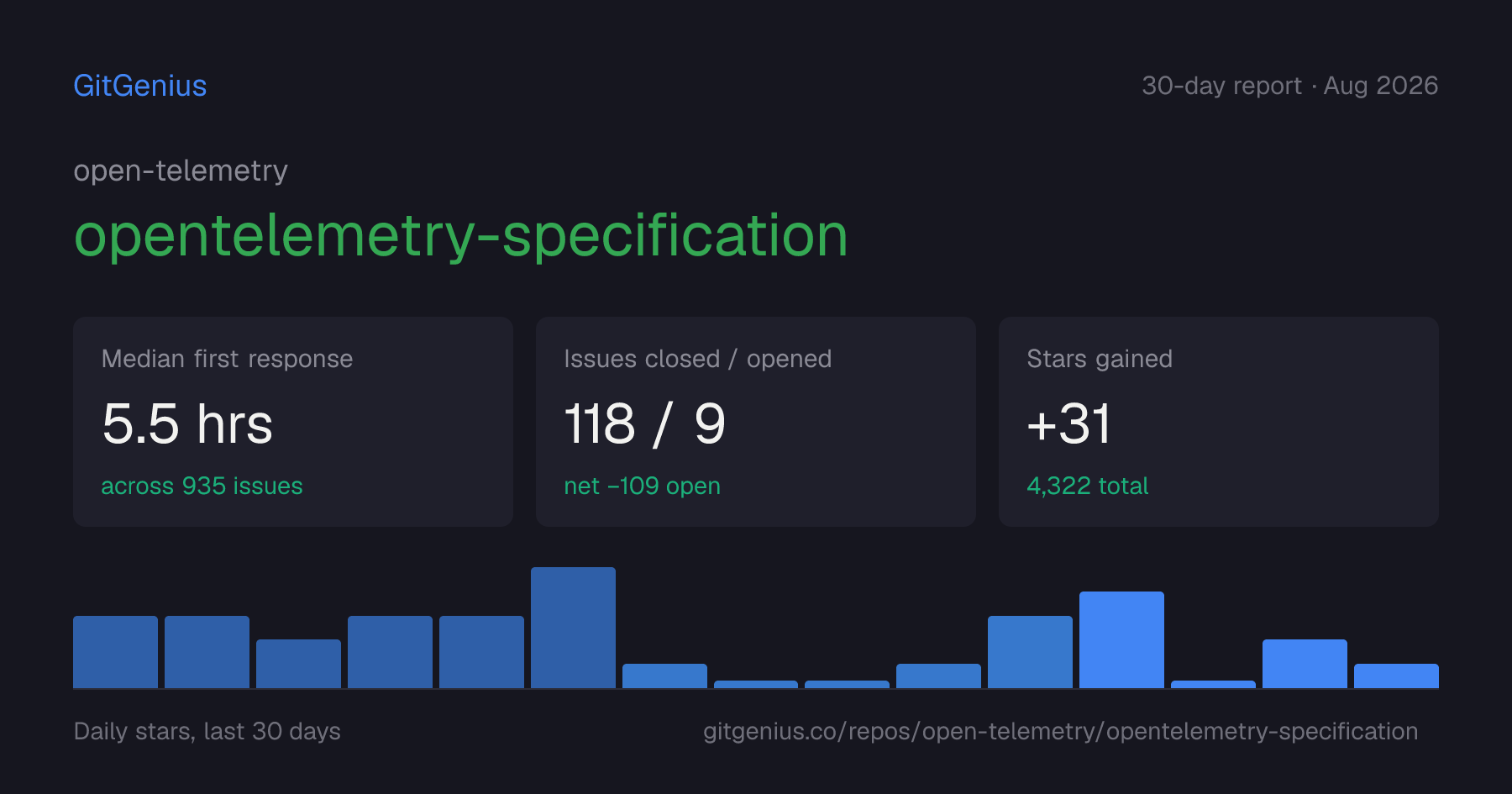Viewport: 1512px width, 794px height.
Task: Click the bright blue second-tallest chart bar
Action: point(1121,639)
